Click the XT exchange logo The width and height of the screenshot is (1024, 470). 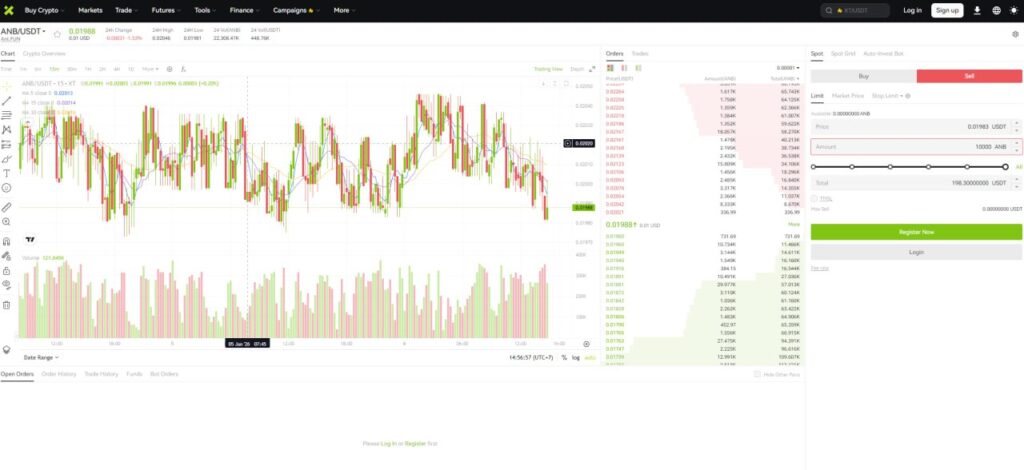tap(8, 10)
